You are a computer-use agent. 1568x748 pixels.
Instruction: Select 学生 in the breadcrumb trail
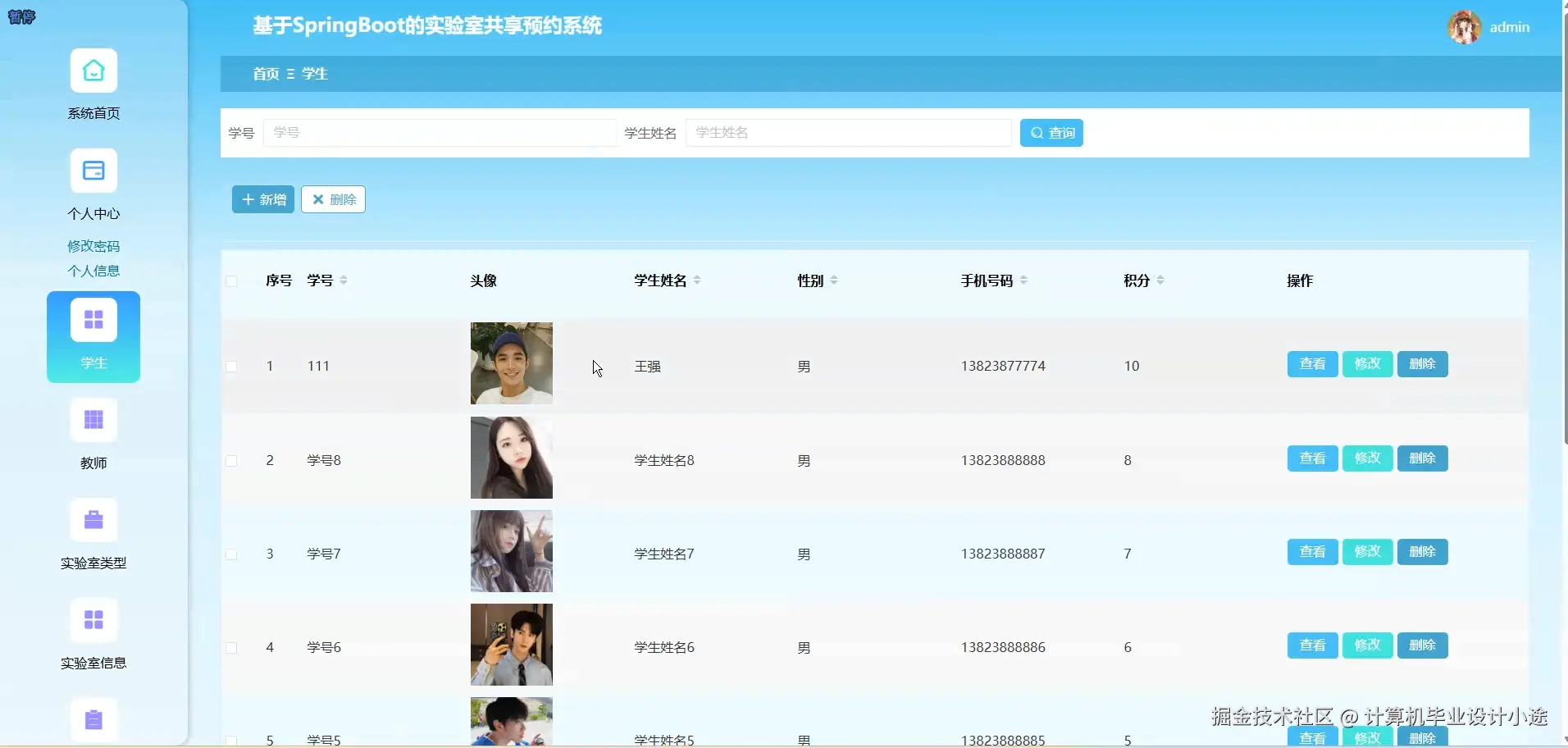coord(314,73)
